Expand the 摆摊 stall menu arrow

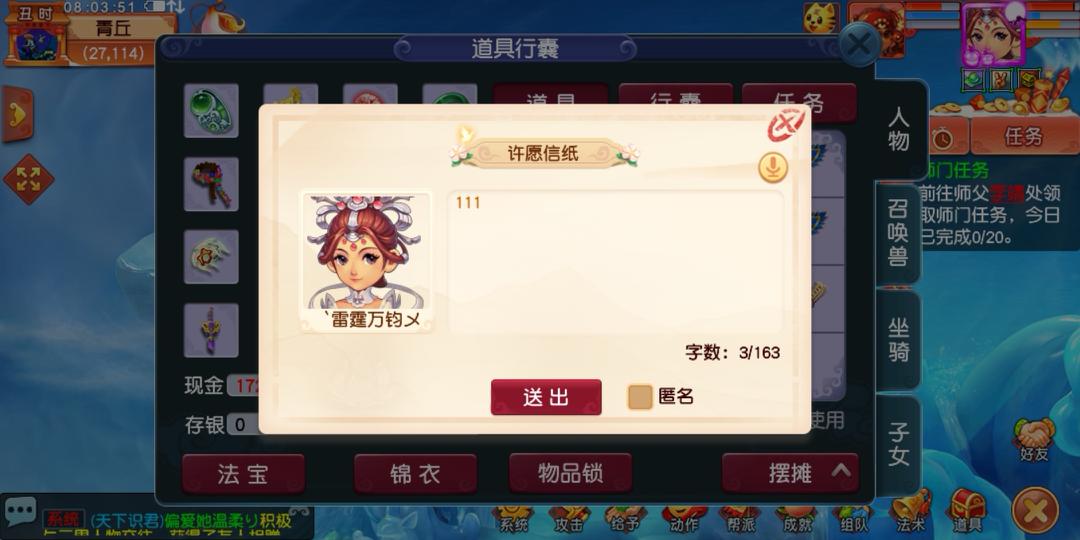pos(840,472)
